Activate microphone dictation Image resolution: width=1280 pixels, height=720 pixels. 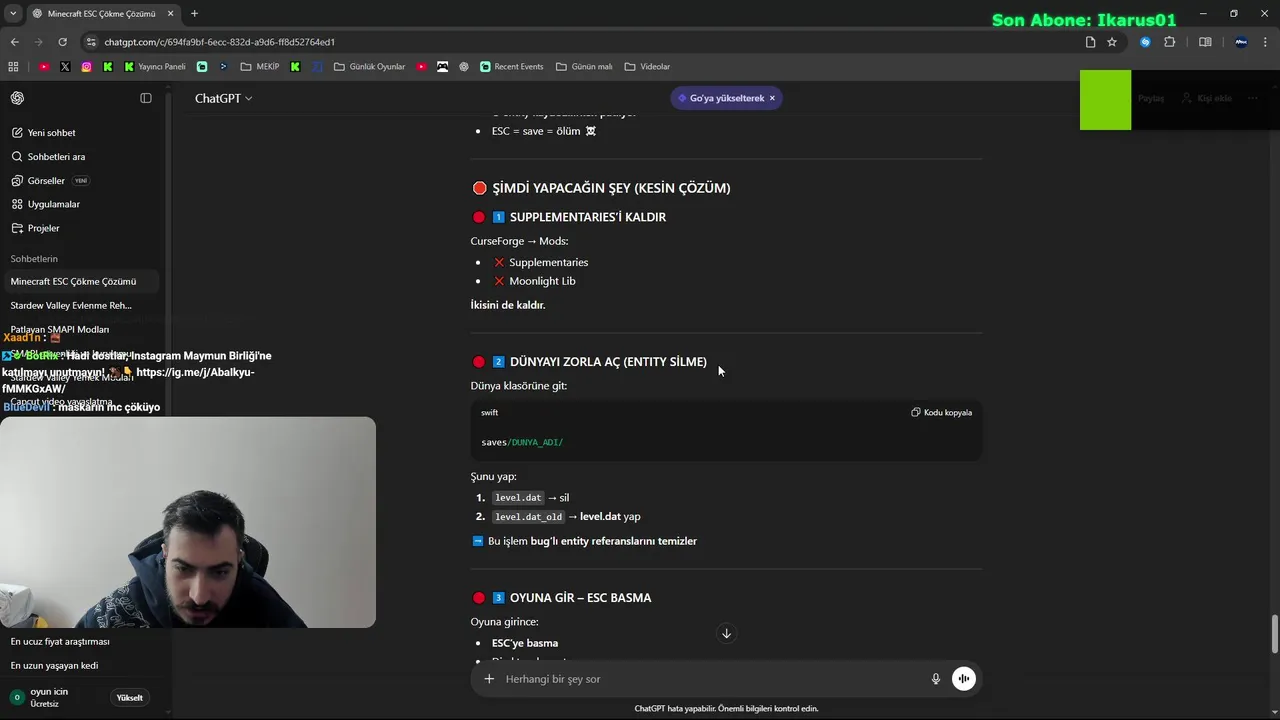coord(936,679)
